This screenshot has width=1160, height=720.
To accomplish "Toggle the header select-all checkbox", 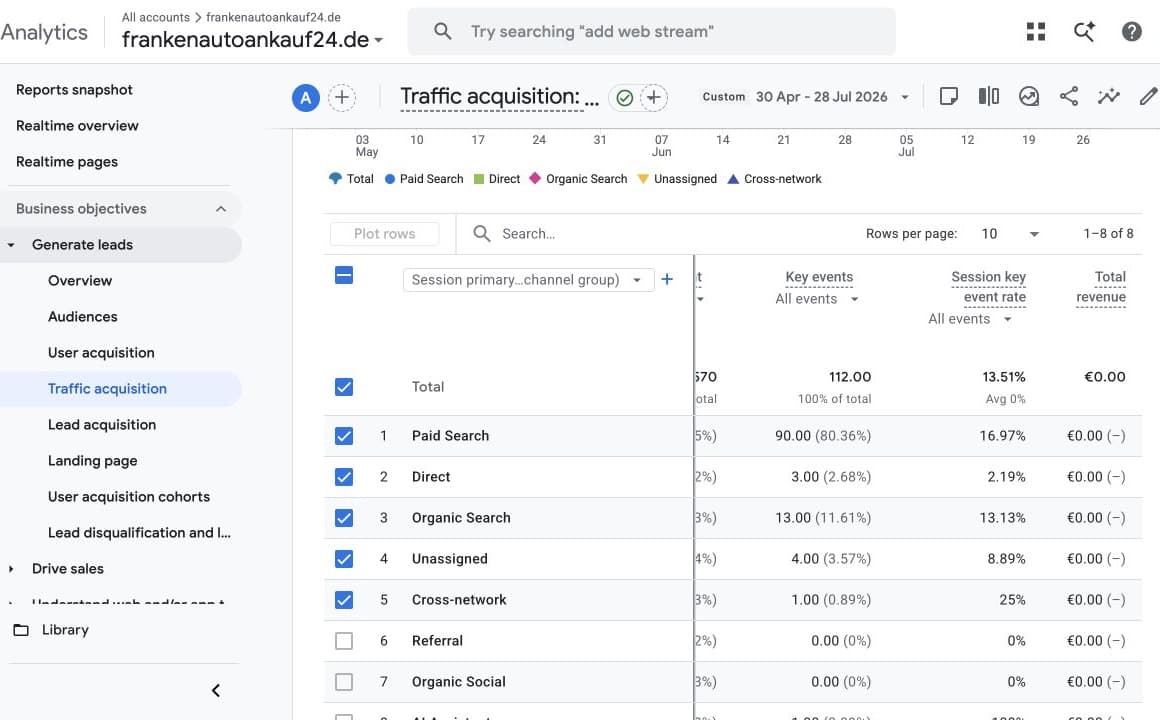I will pyautogui.click(x=344, y=275).
